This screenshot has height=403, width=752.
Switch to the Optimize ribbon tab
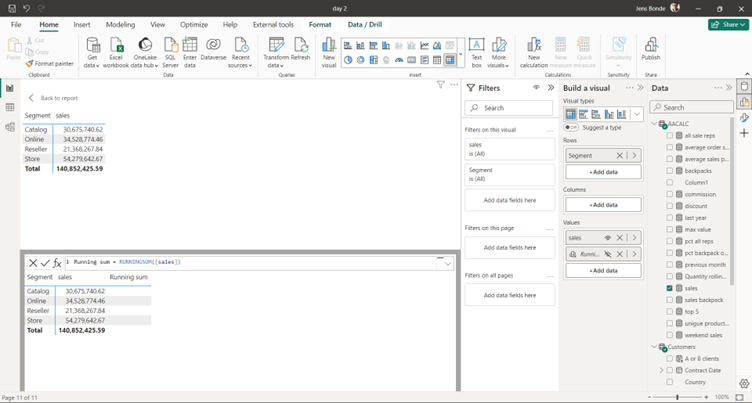[x=194, y=24]
